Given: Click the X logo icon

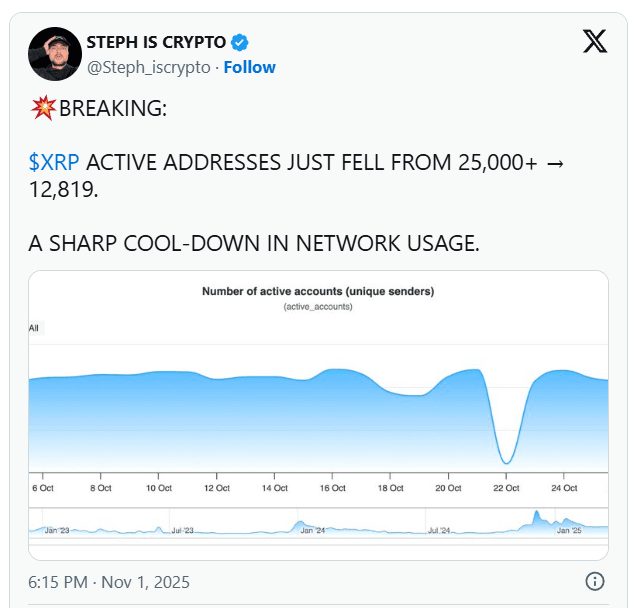Looking at the screenshot, I should (x=595, y=41).
